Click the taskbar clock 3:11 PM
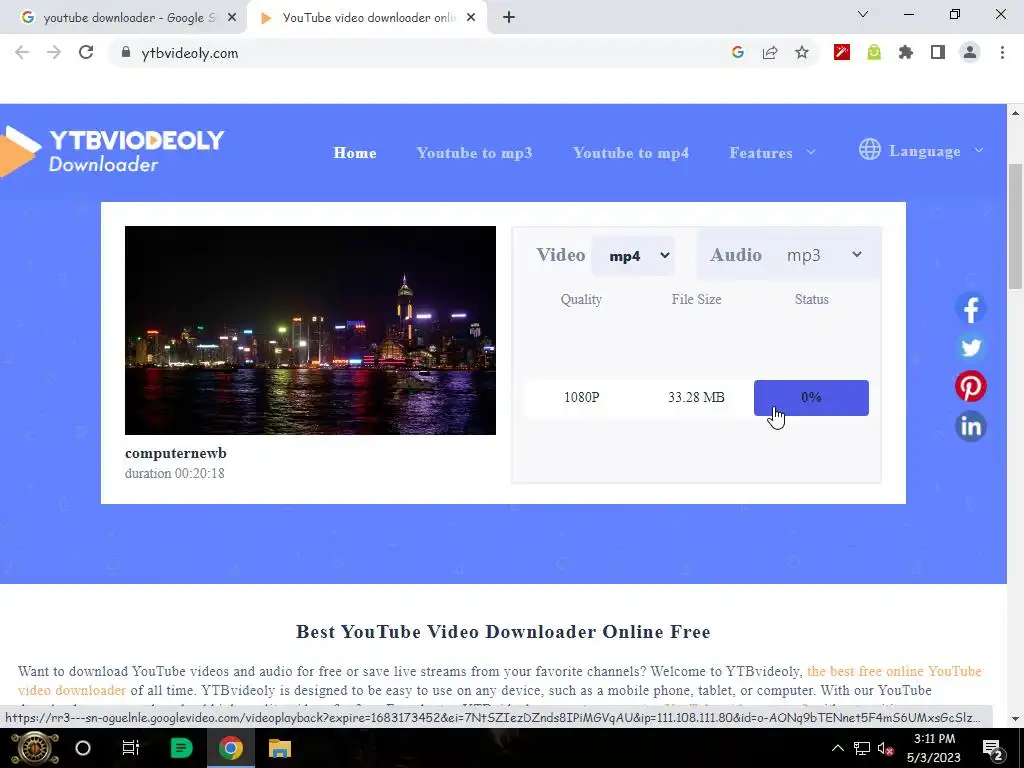The width and height of the screenshot is (1024, 768). coord(934,739)
